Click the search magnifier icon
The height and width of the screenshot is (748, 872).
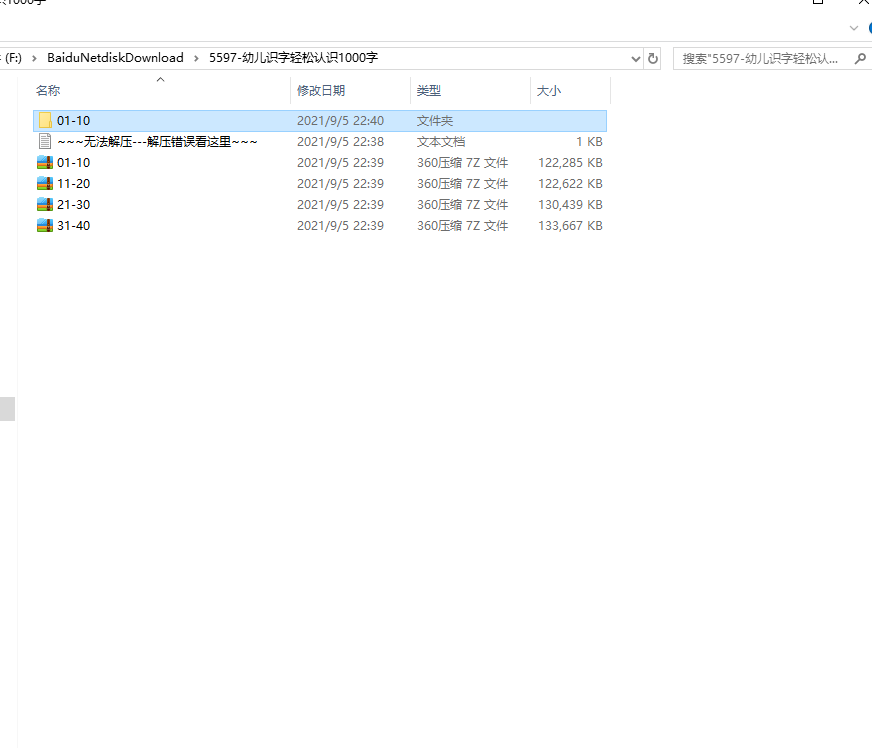point(859,58)
